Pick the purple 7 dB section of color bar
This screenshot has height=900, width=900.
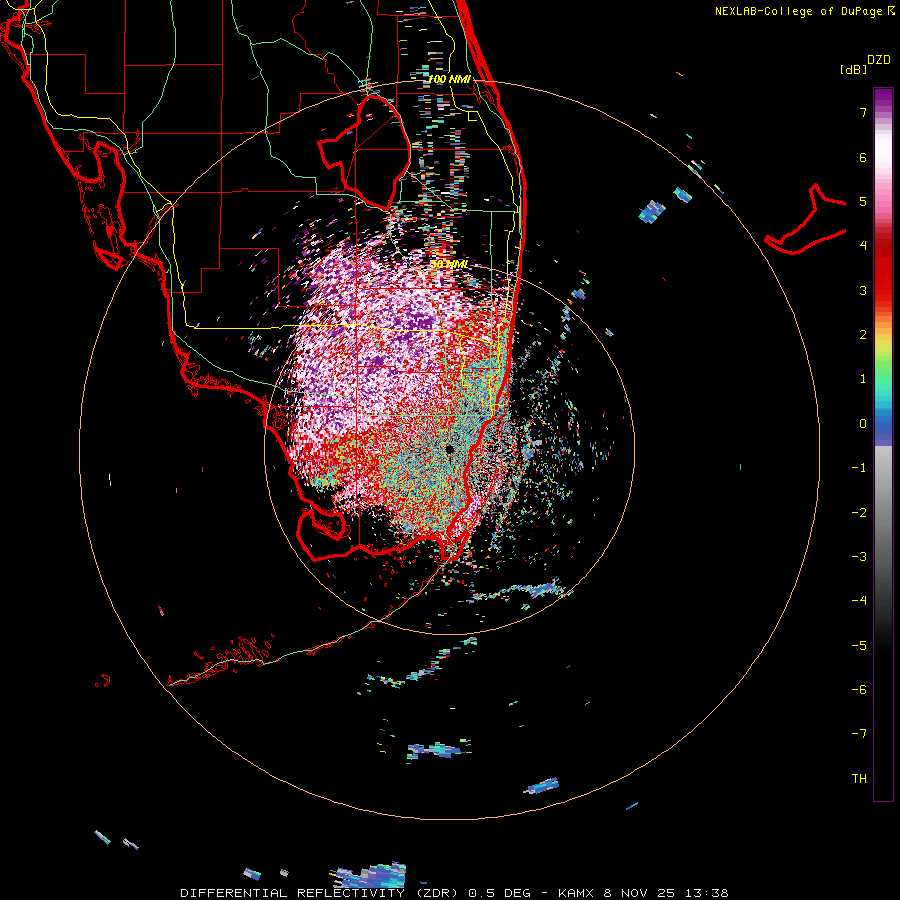(883, 112)
